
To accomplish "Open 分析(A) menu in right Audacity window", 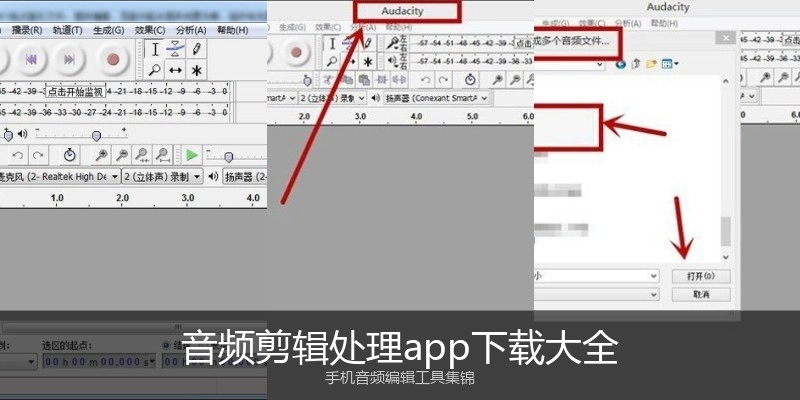I will (x=628, y=23).
